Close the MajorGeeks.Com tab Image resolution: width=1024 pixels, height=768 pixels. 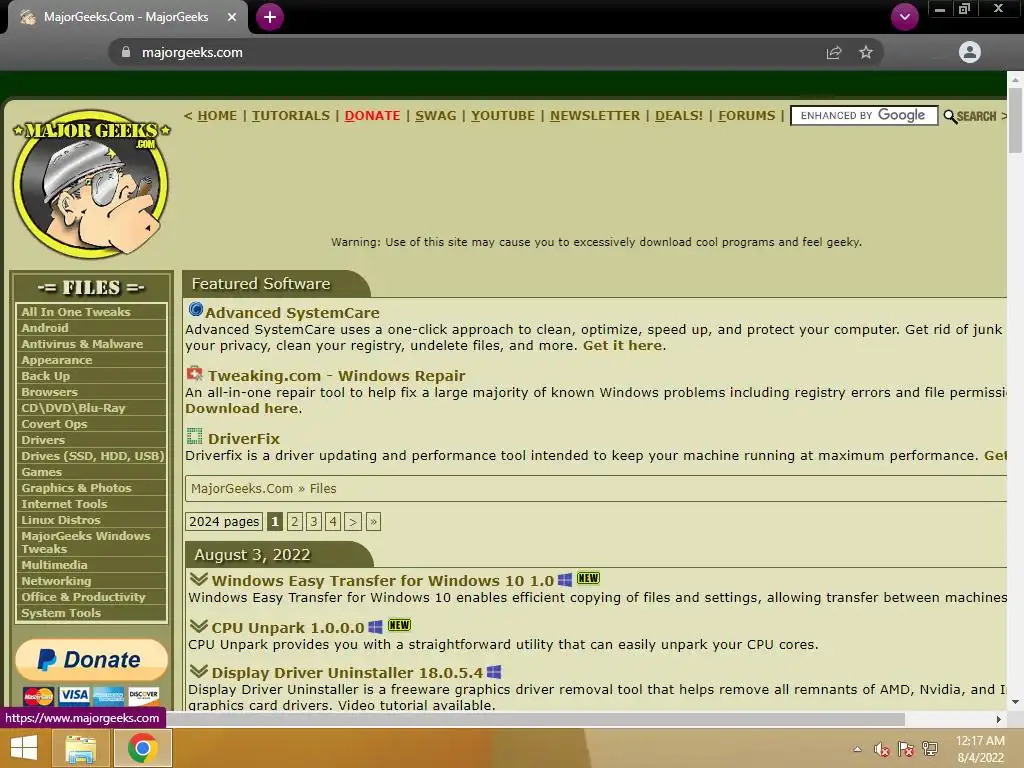pos(232,17)
